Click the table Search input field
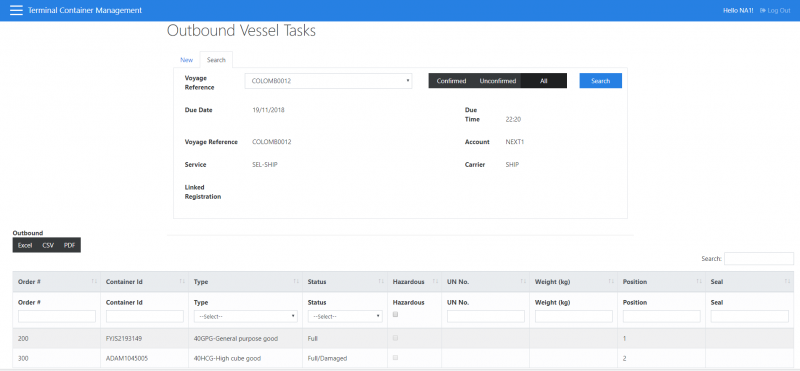Image resolution: width=800 pixels, height=371 pixels. (x=759, y=259)
